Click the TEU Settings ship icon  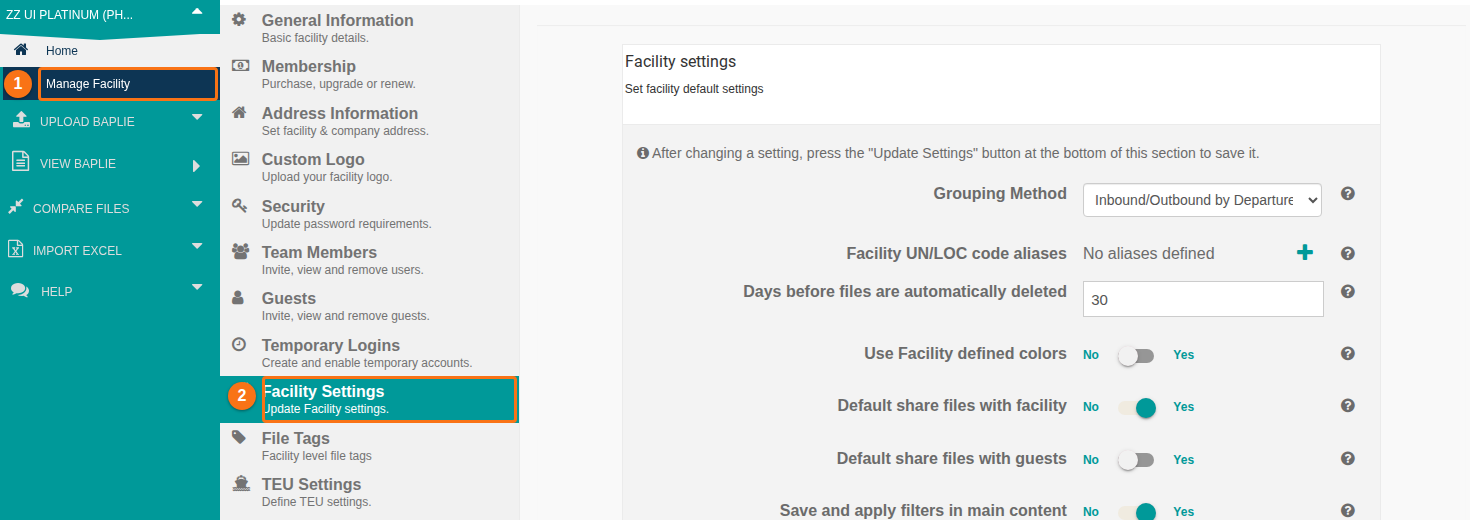coord(240,483)
